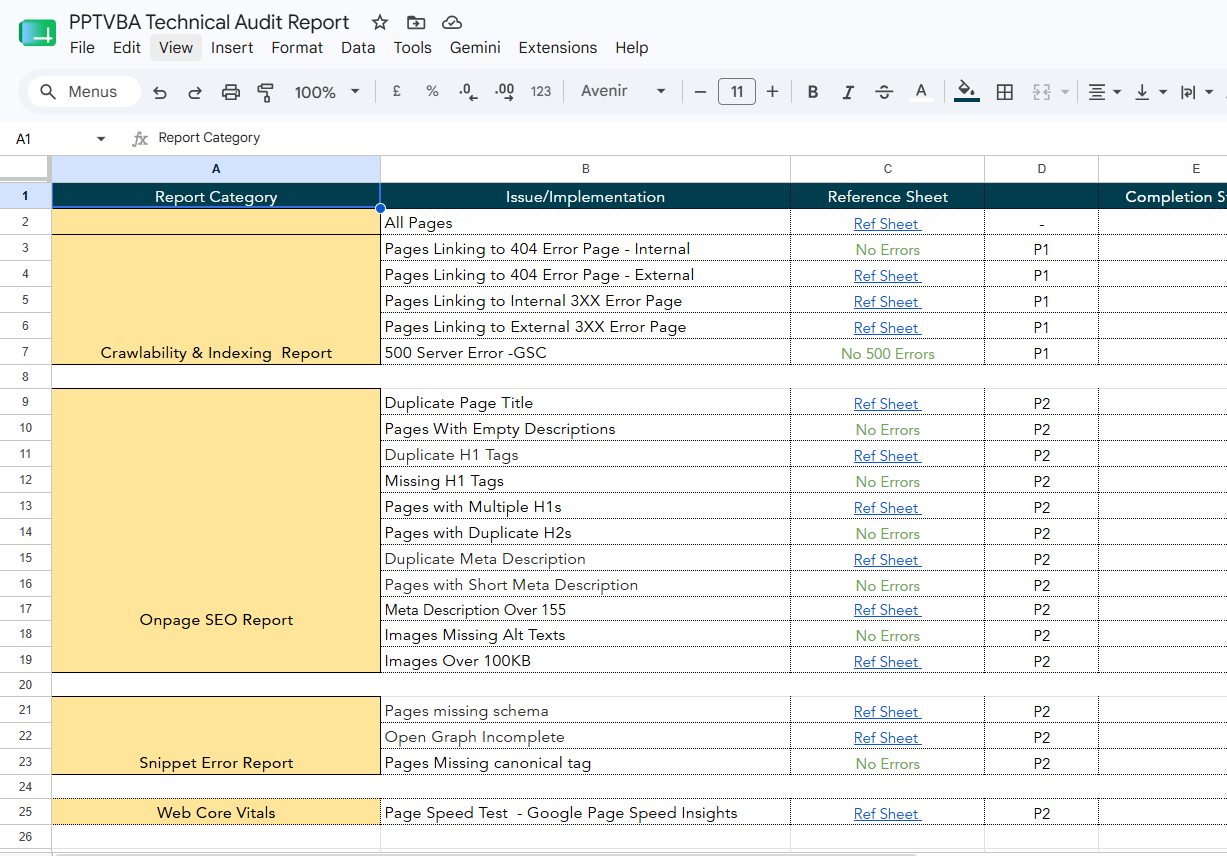
Task: Toggle italic formatting
Action: click(x=848, y=92)
